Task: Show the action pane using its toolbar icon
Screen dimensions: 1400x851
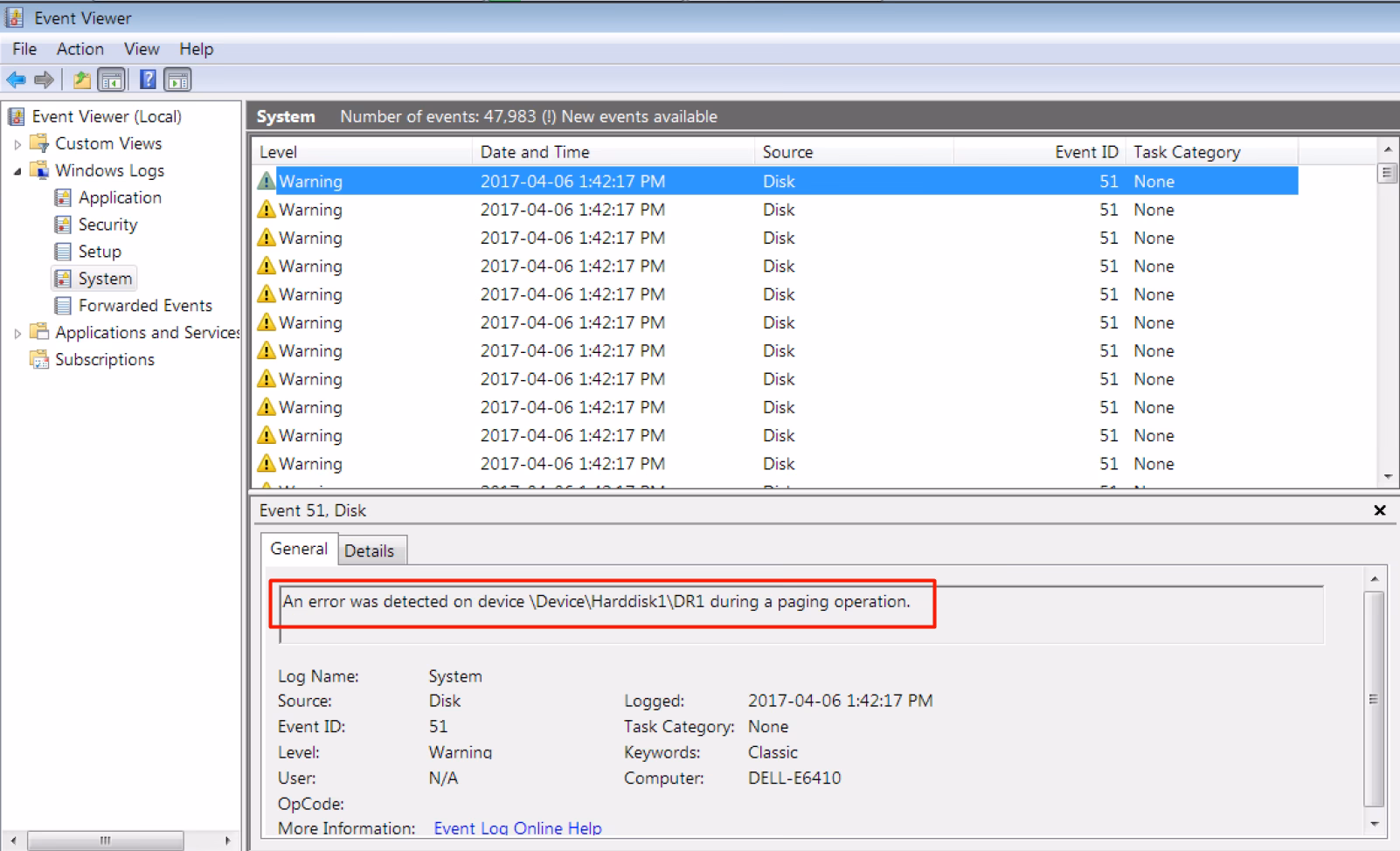Action: pos(178,80)
